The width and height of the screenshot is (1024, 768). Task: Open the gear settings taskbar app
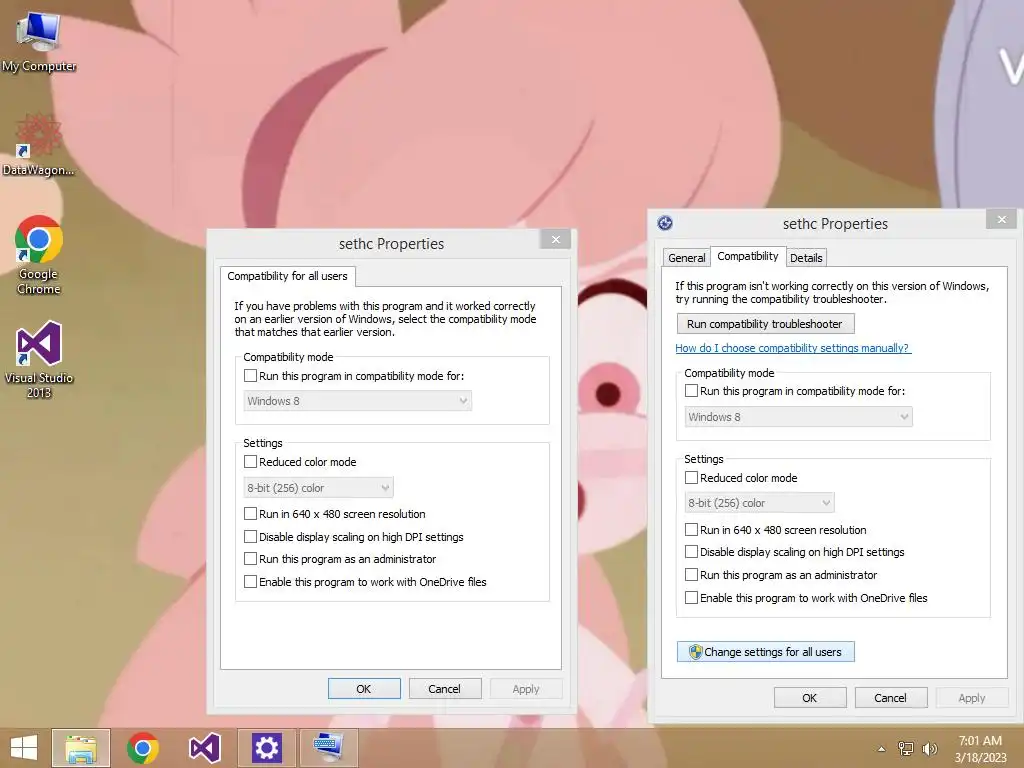266,748
